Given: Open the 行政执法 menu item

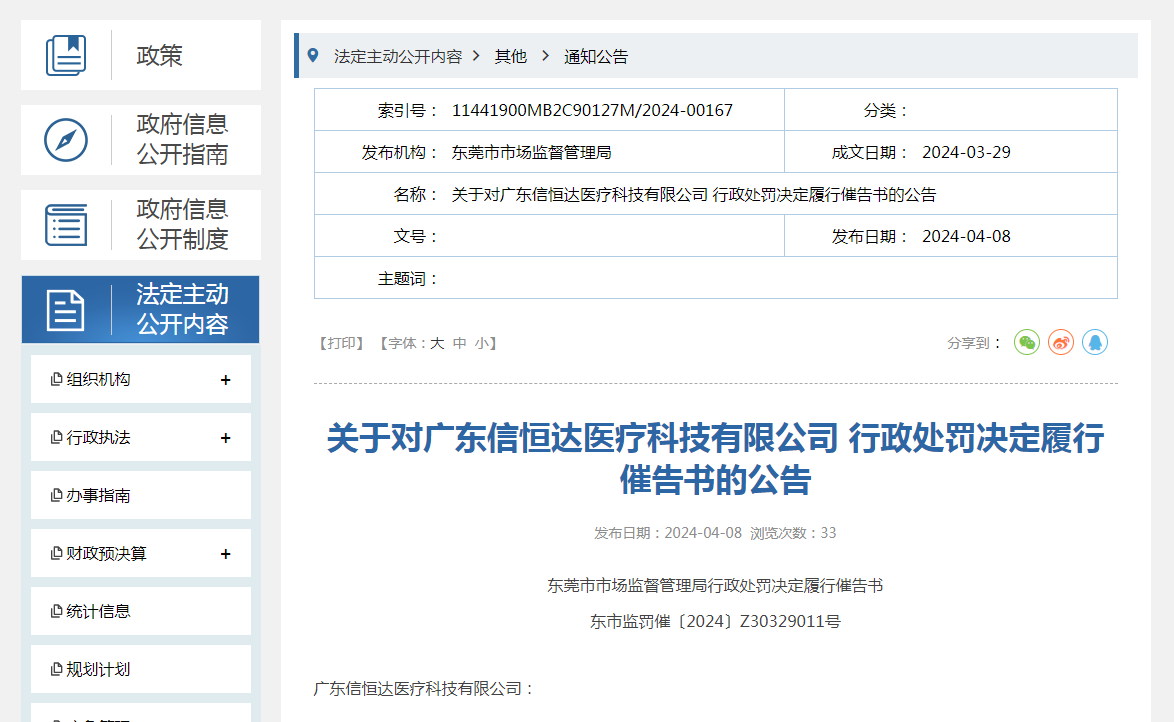Looking at the screenshot, I should click(141, 437).
